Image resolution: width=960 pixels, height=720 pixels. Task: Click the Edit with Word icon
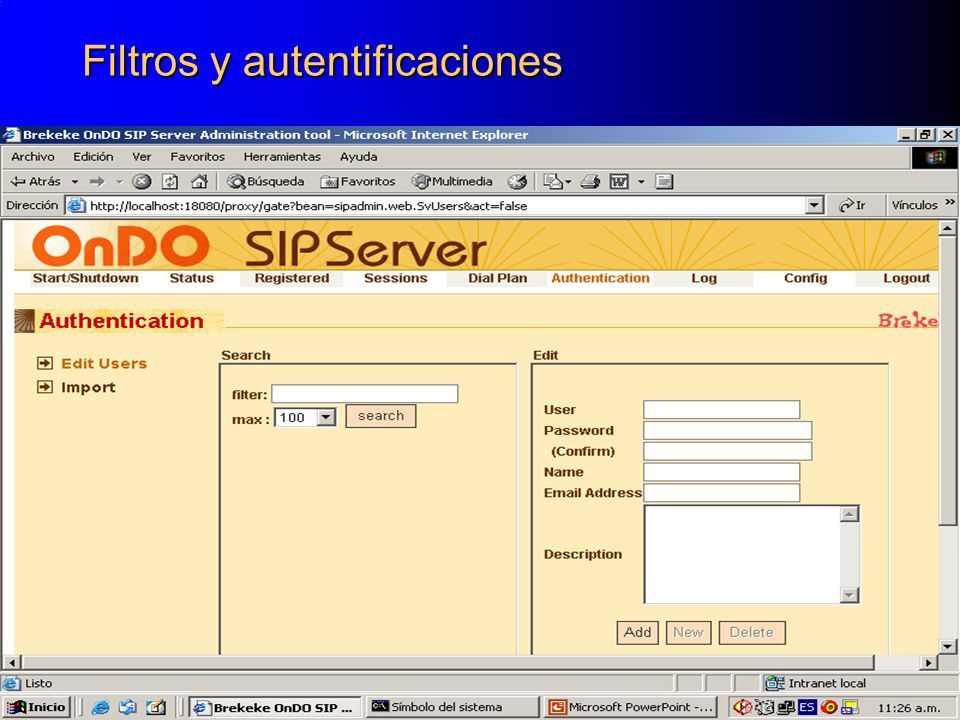[619, 181]
